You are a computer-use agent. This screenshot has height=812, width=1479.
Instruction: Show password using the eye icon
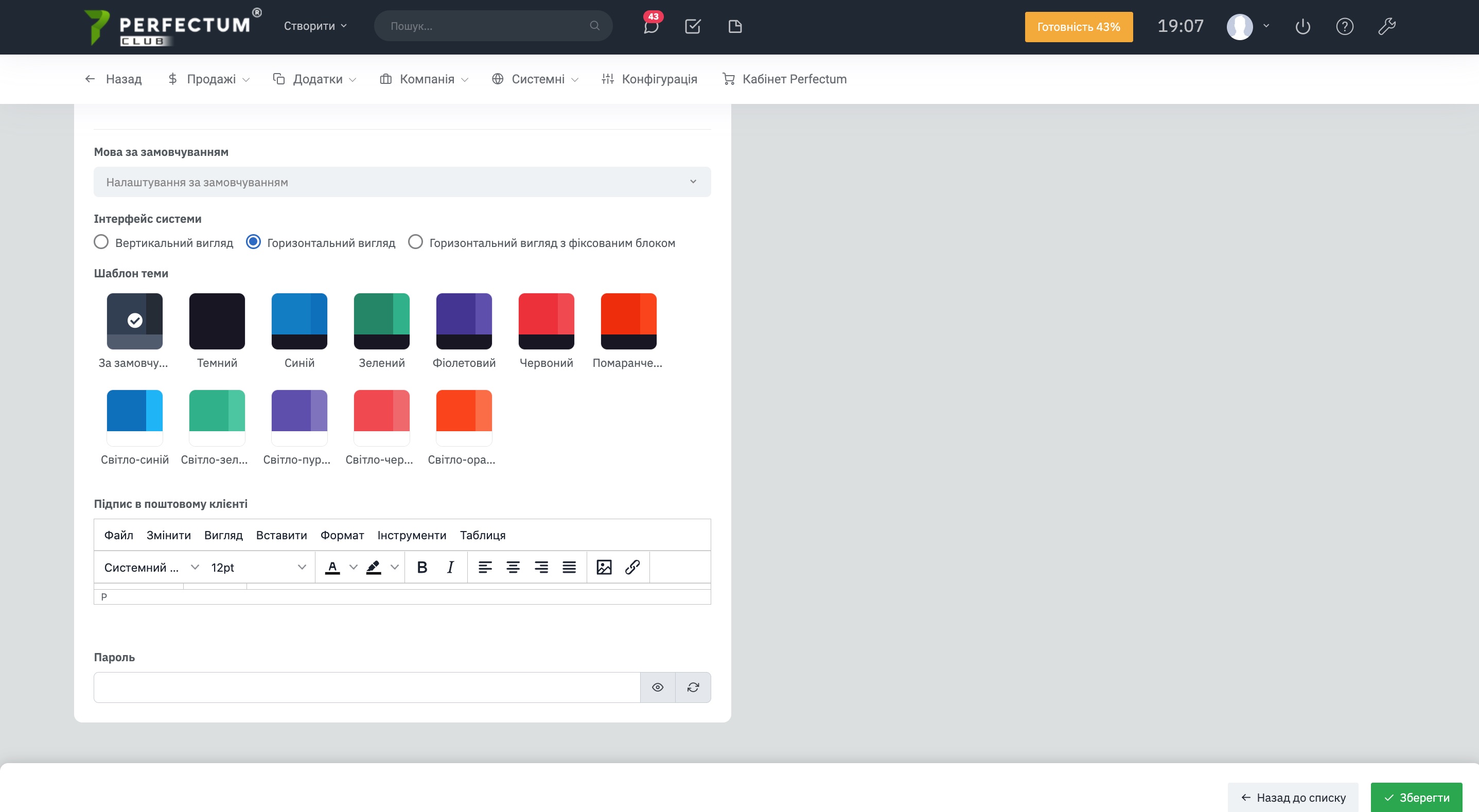coord(657,687)
